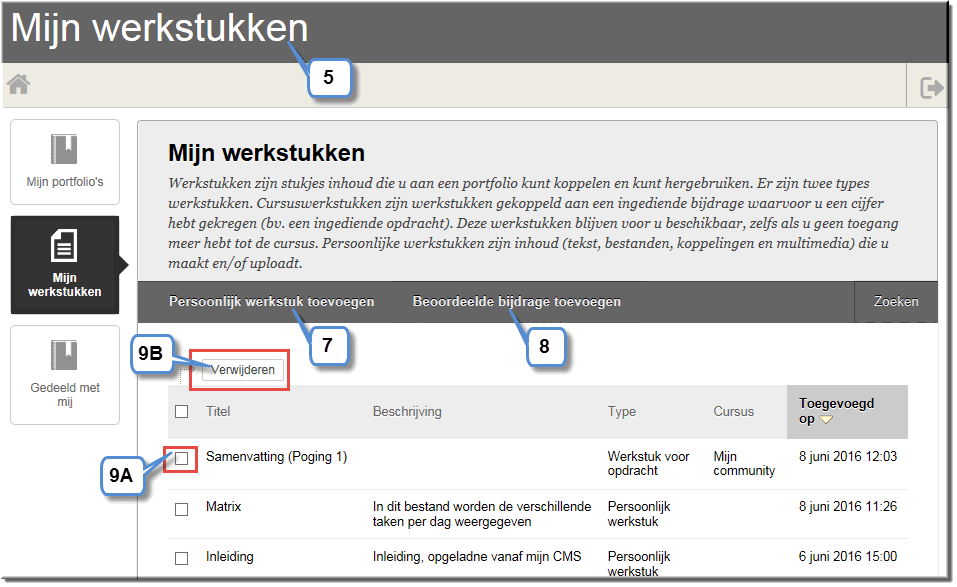The image size is (957, 587).
Task: Open the Samenvatting (Poging 1) title link
Action: click(x=276, y=456)
